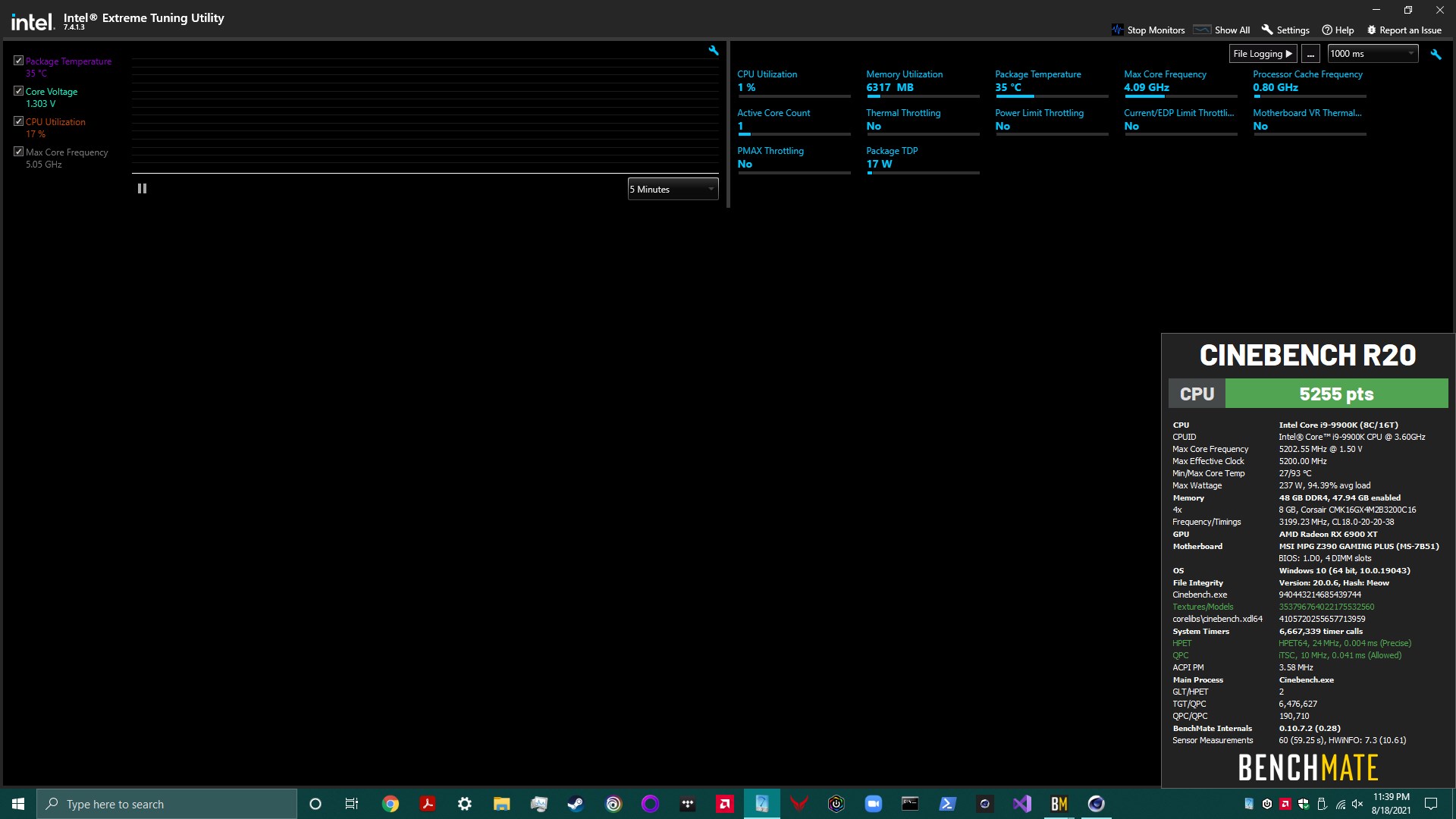The height and width of the screenshot is (819, 1456).
Task: Click the Processor Cache Frequency tile
Action: (x=1310, y=83)
